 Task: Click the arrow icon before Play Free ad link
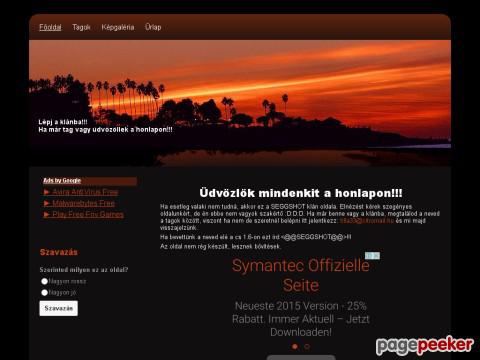47,214
